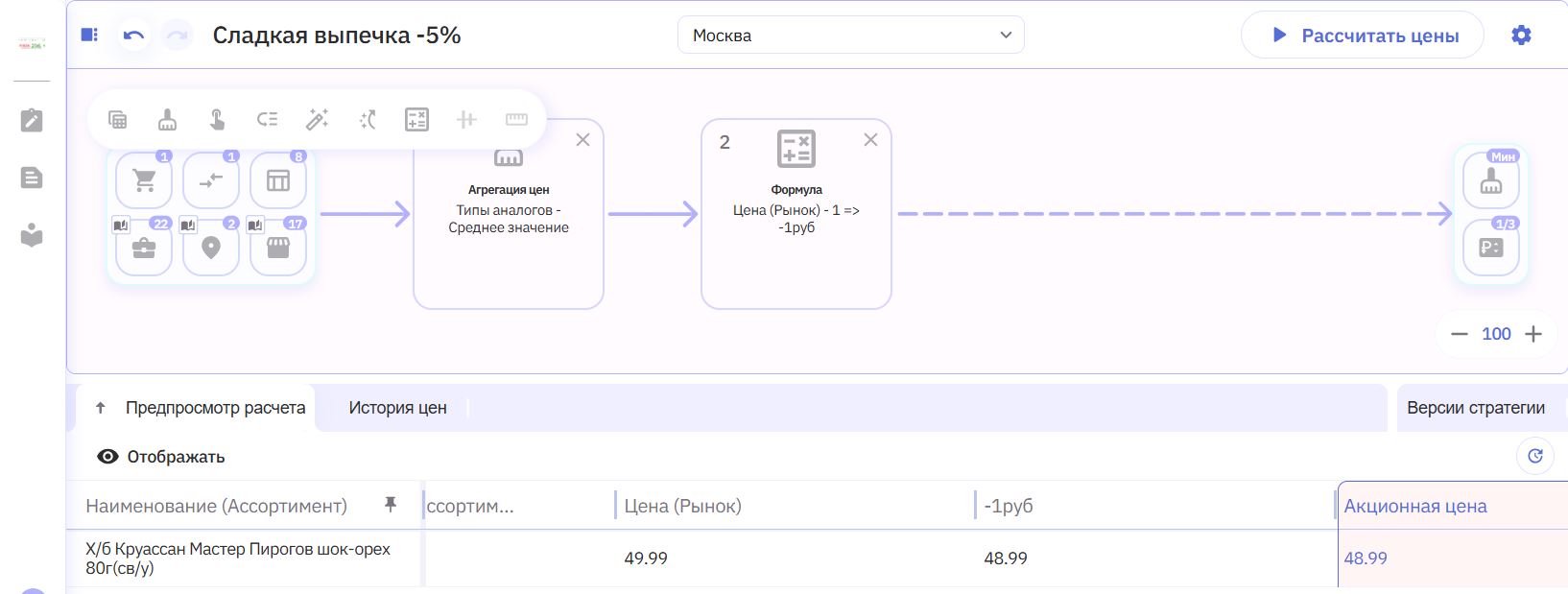Open strategy settings gear icon

[x=1521, y=36]
